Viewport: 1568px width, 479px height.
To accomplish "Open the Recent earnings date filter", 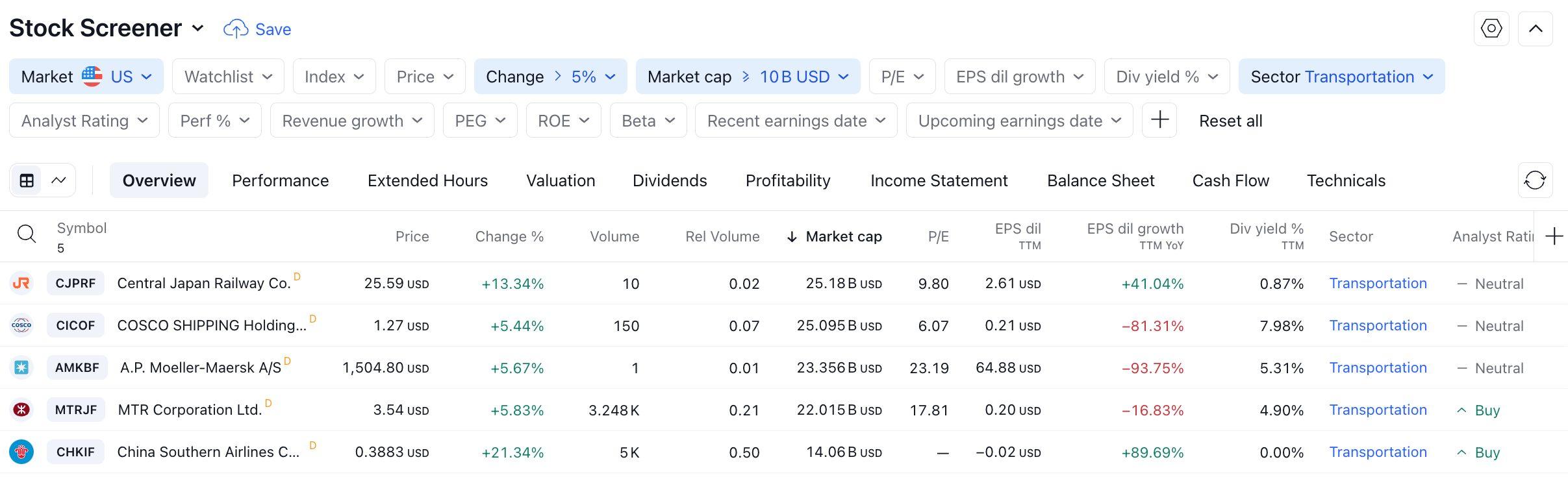I will (796, 121).
